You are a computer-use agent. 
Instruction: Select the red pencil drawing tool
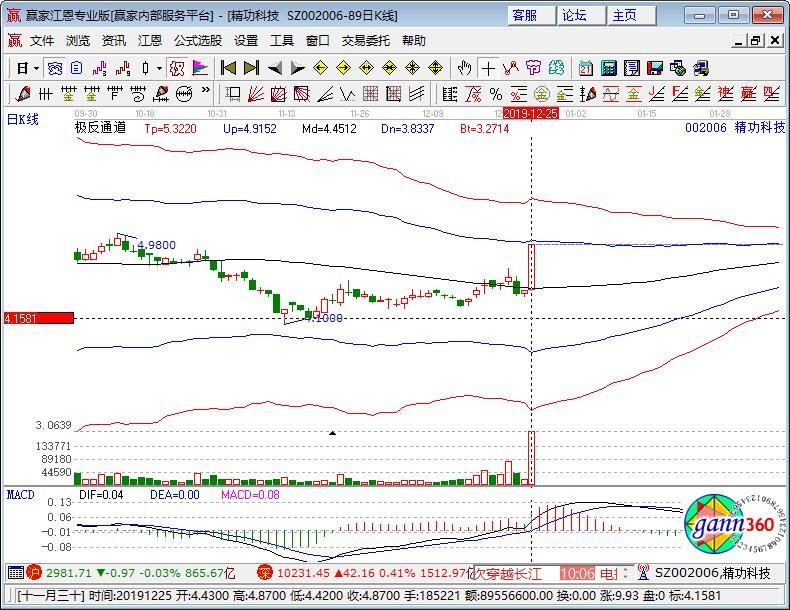[x=23, y=94]
